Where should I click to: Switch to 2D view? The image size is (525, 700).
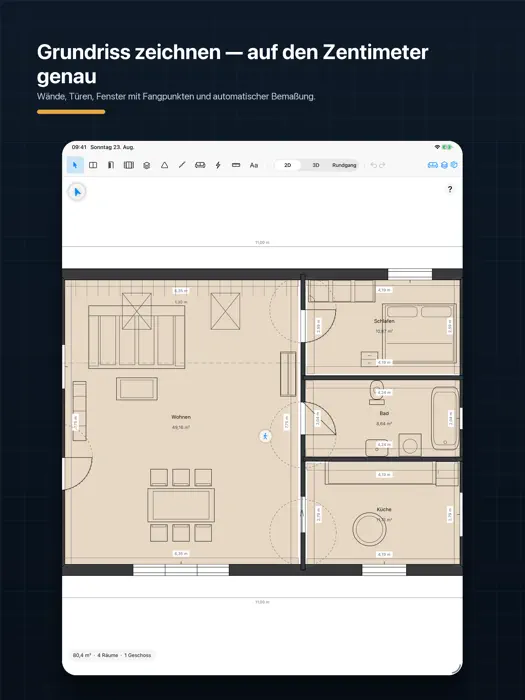point(288,165)
